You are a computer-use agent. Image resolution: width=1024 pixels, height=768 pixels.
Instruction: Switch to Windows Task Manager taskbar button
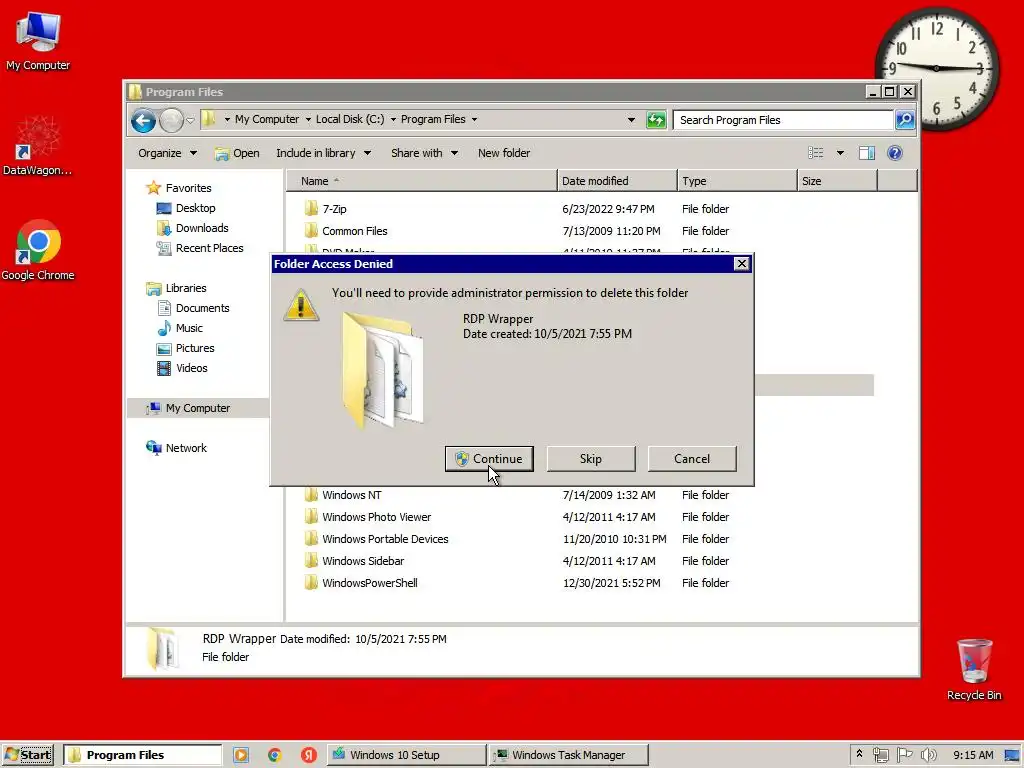pyautogui.click(x=569, y=755)
